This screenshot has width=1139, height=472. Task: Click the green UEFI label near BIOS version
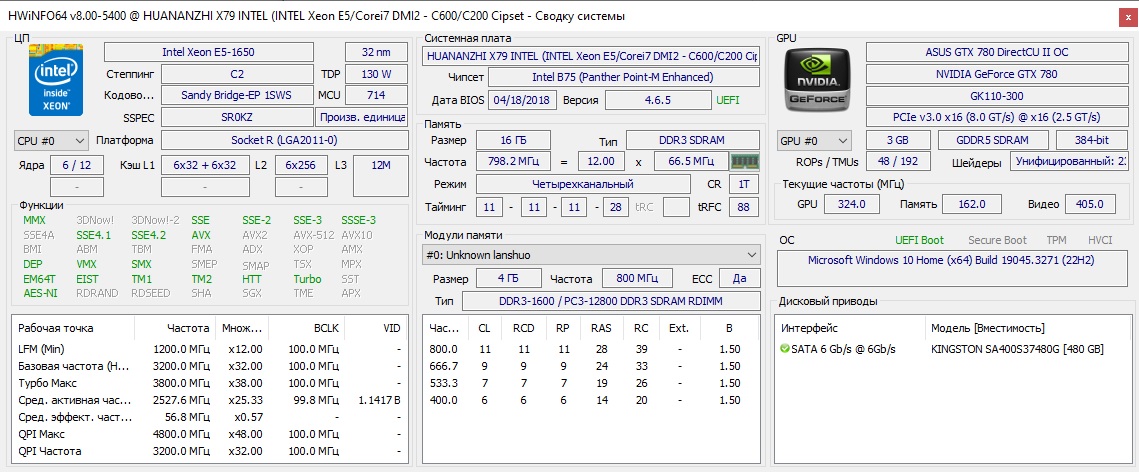[729, 100]
